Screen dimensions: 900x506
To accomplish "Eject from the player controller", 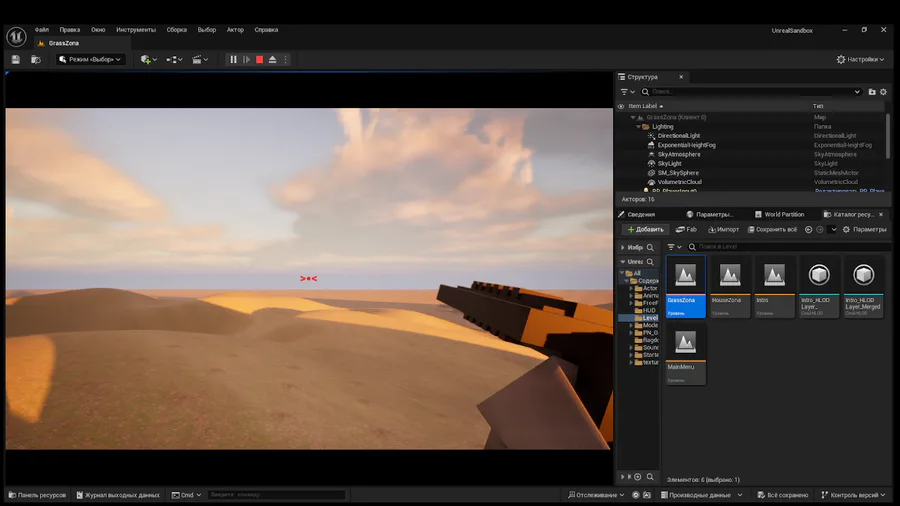I will tap(273, 60).
